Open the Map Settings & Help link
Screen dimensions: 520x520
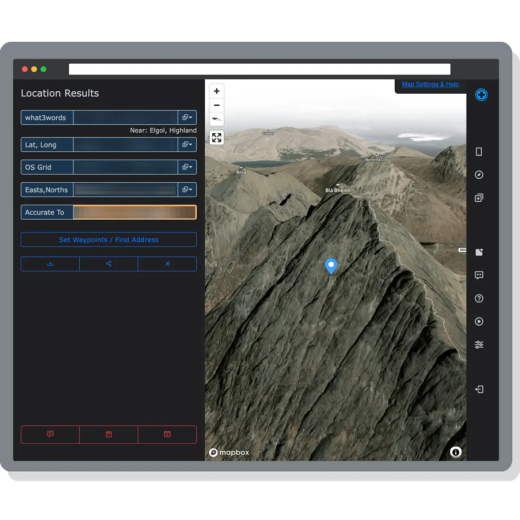coord(430,84)
